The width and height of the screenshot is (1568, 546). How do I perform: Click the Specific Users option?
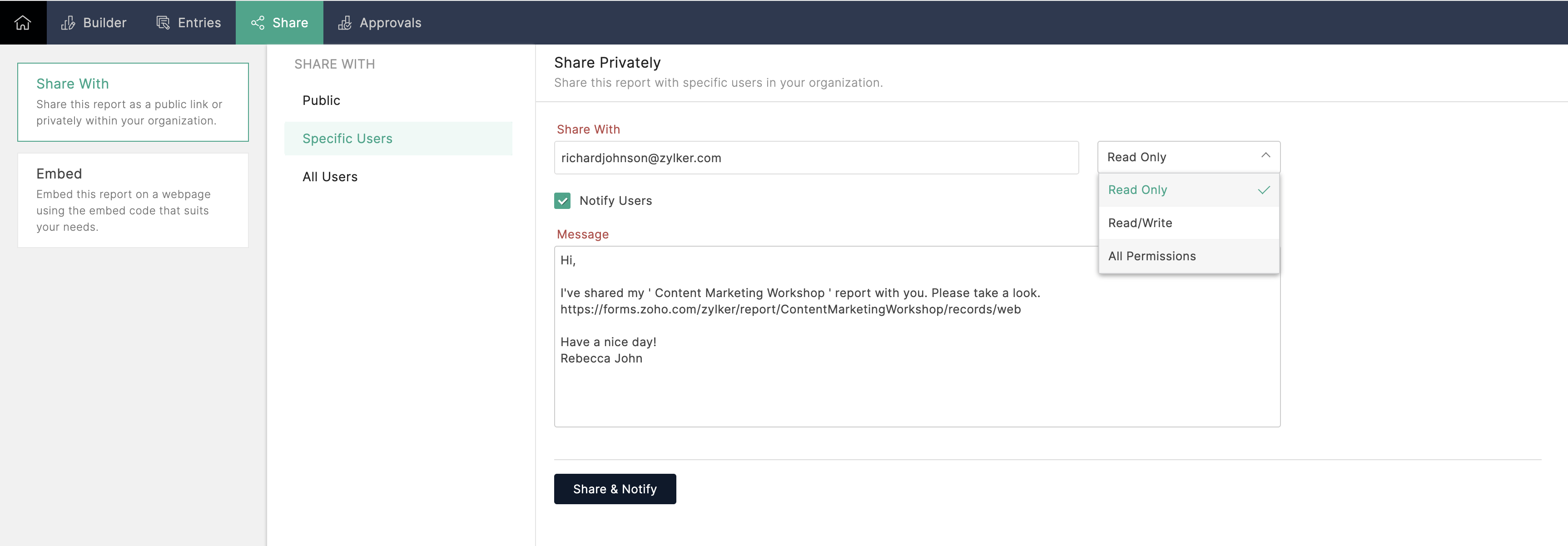click(347, 139)
